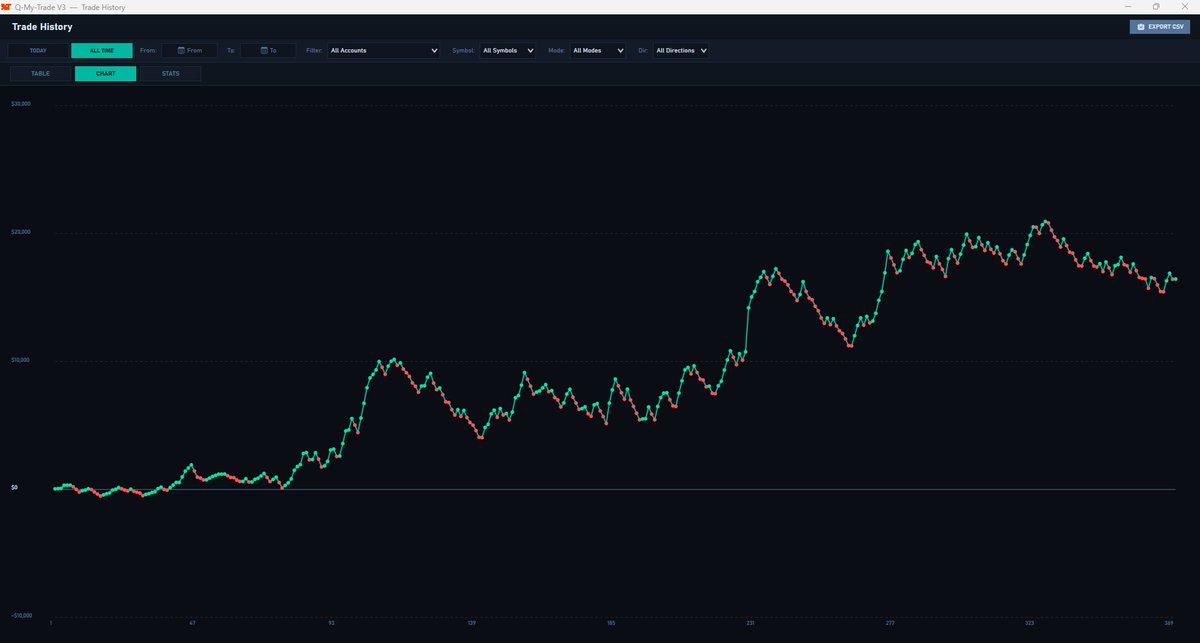This screenshot has height=643, width=1200.
Task: Open the All Accounts filter dropdown
Action: [x=384, y=50]
